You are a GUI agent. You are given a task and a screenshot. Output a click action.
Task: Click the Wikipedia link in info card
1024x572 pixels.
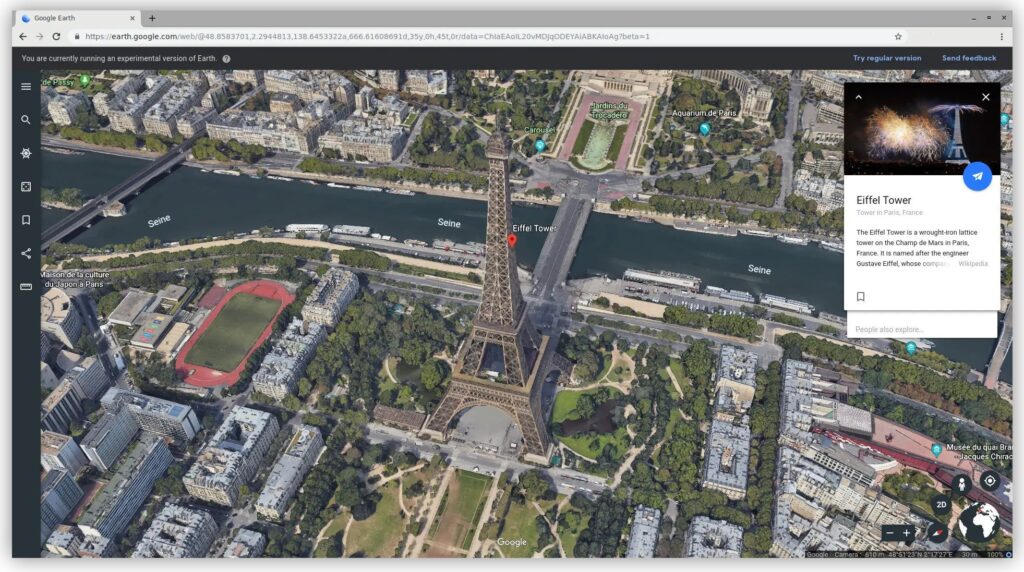[x=973, y=264]
